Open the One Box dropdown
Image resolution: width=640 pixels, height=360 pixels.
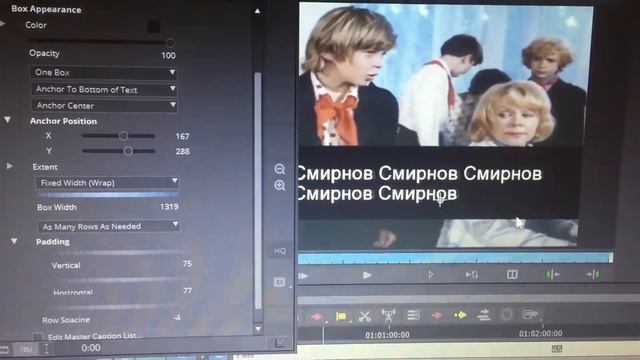104,73
